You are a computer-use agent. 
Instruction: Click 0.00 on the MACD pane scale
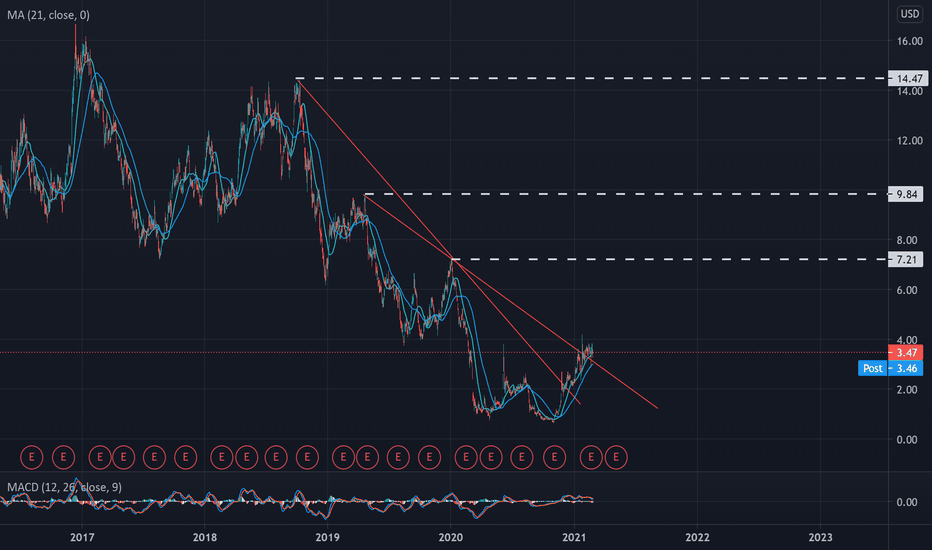pyautogui.click(x=907, y=502)
